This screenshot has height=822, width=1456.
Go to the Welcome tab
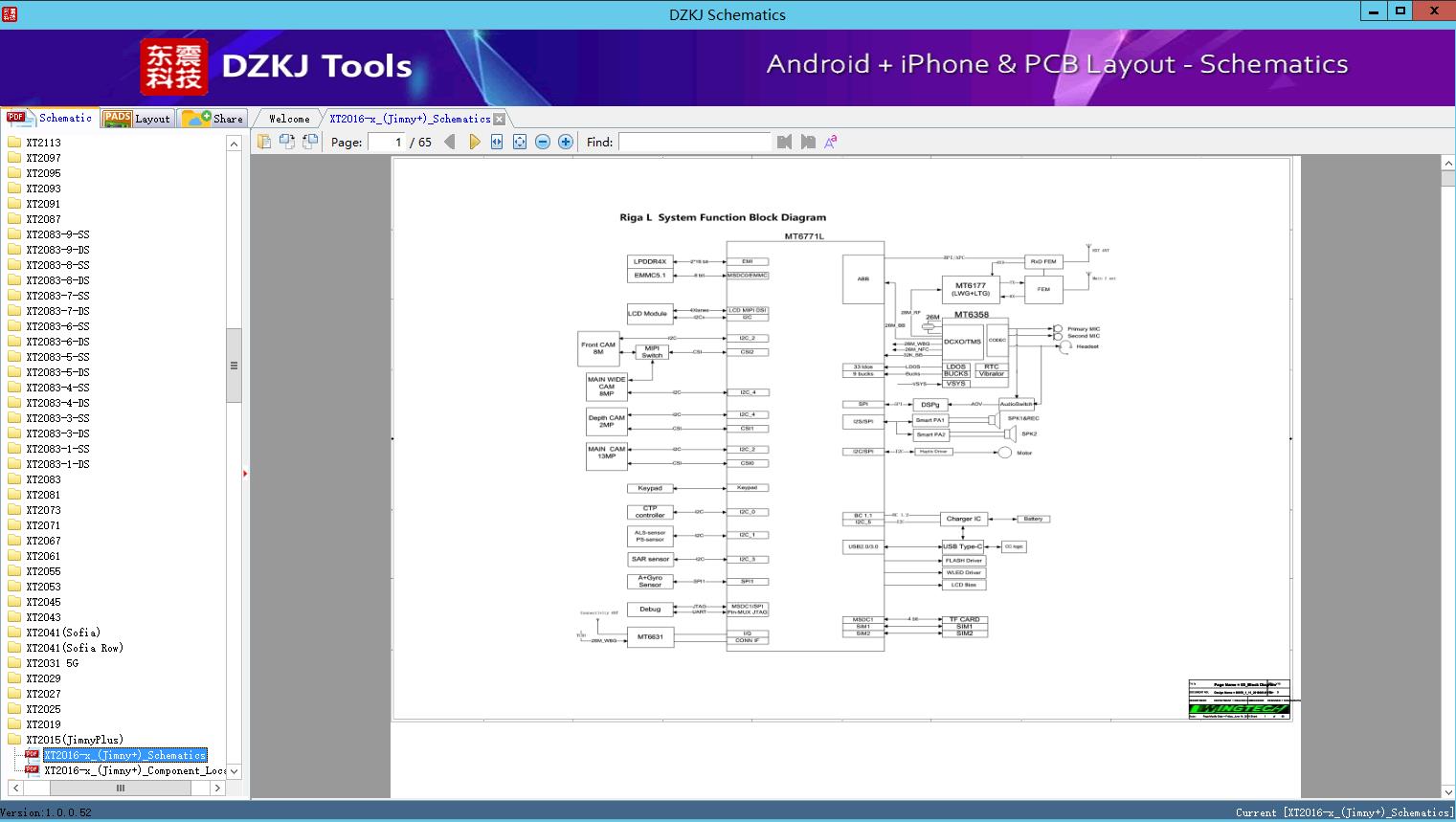click(x=289, y=119)
